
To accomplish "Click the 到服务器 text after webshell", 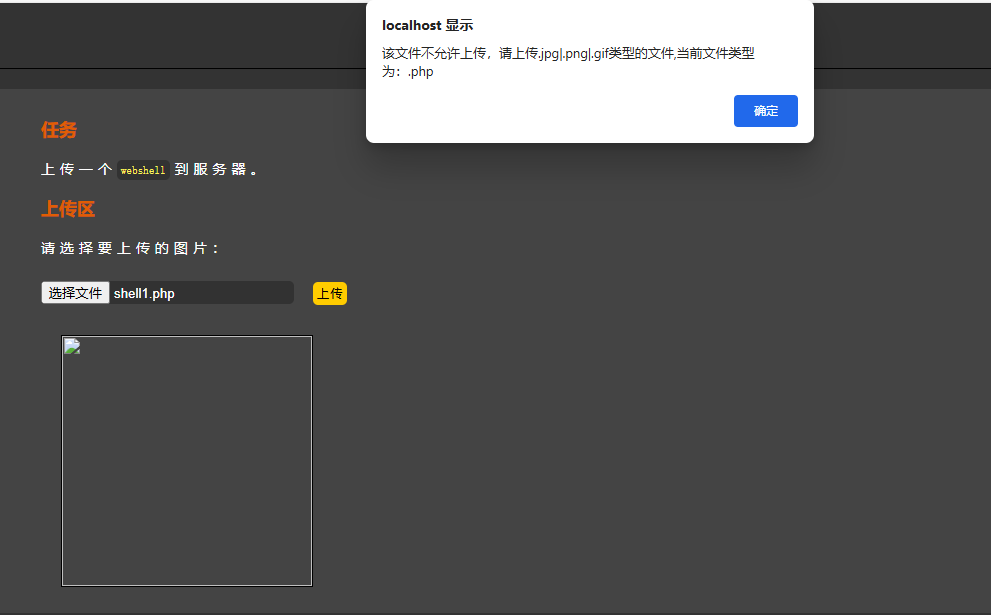I will point(216,169).
